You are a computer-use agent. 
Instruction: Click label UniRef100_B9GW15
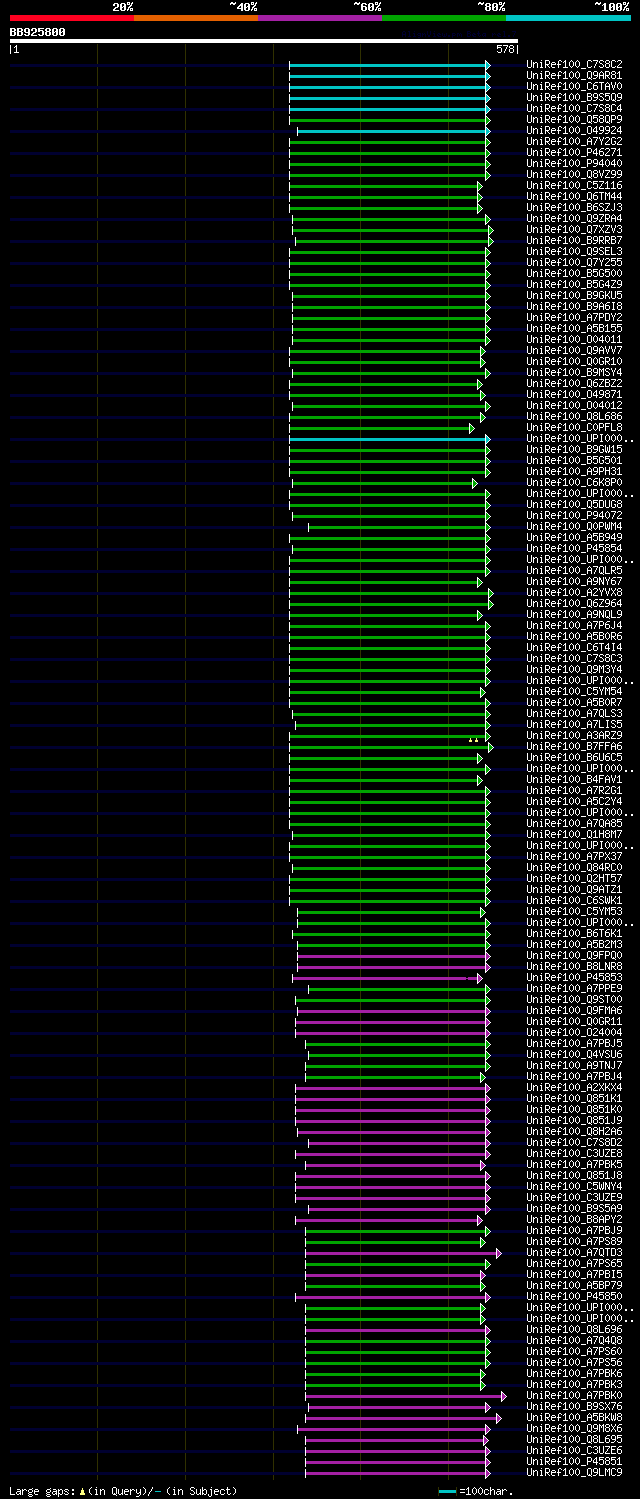tap(574, 450)
